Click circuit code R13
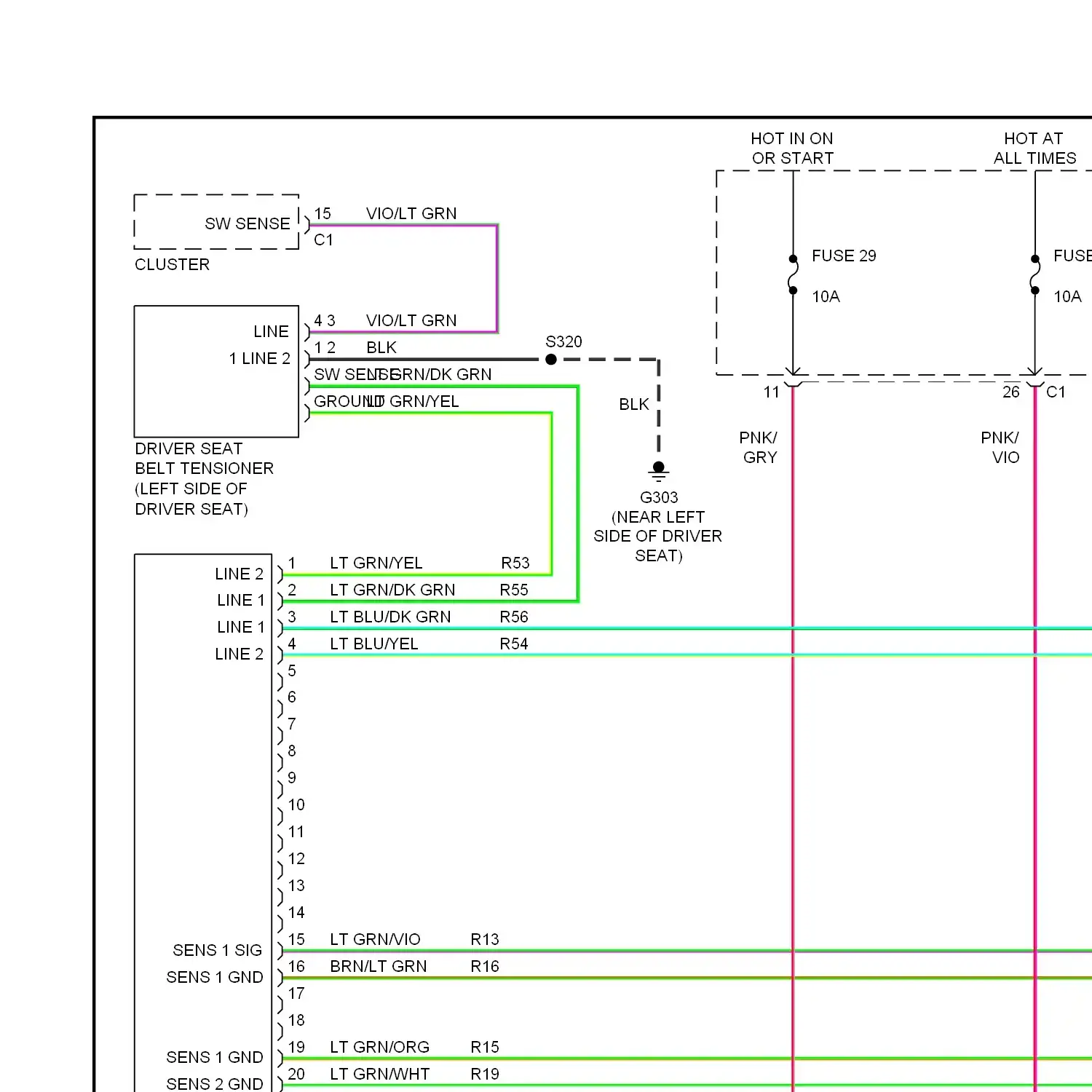This screenshot has width=1092, height=1092. [485, 939]
